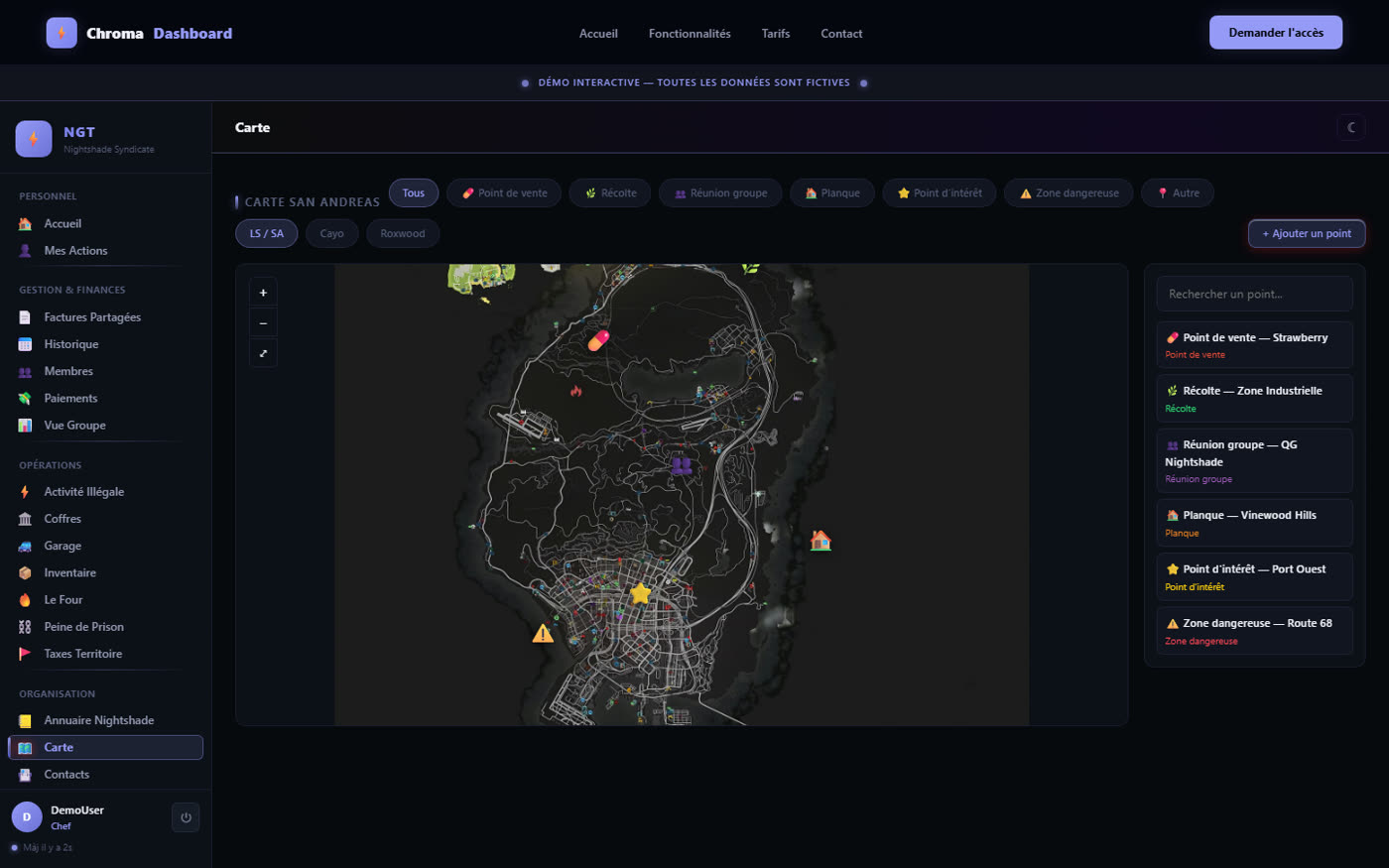Viewport: 1389px width, 868px height.
Task: Click DemoUser avatar circle
Action: [27, 817]
